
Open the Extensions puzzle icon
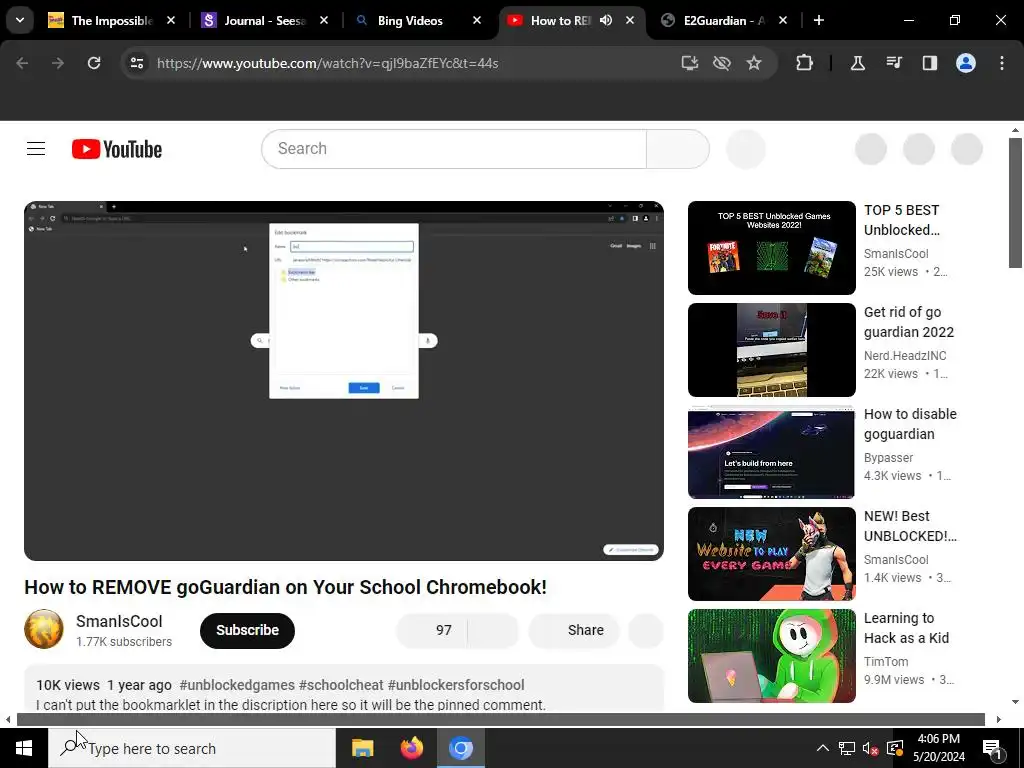(x=805, y=63)
